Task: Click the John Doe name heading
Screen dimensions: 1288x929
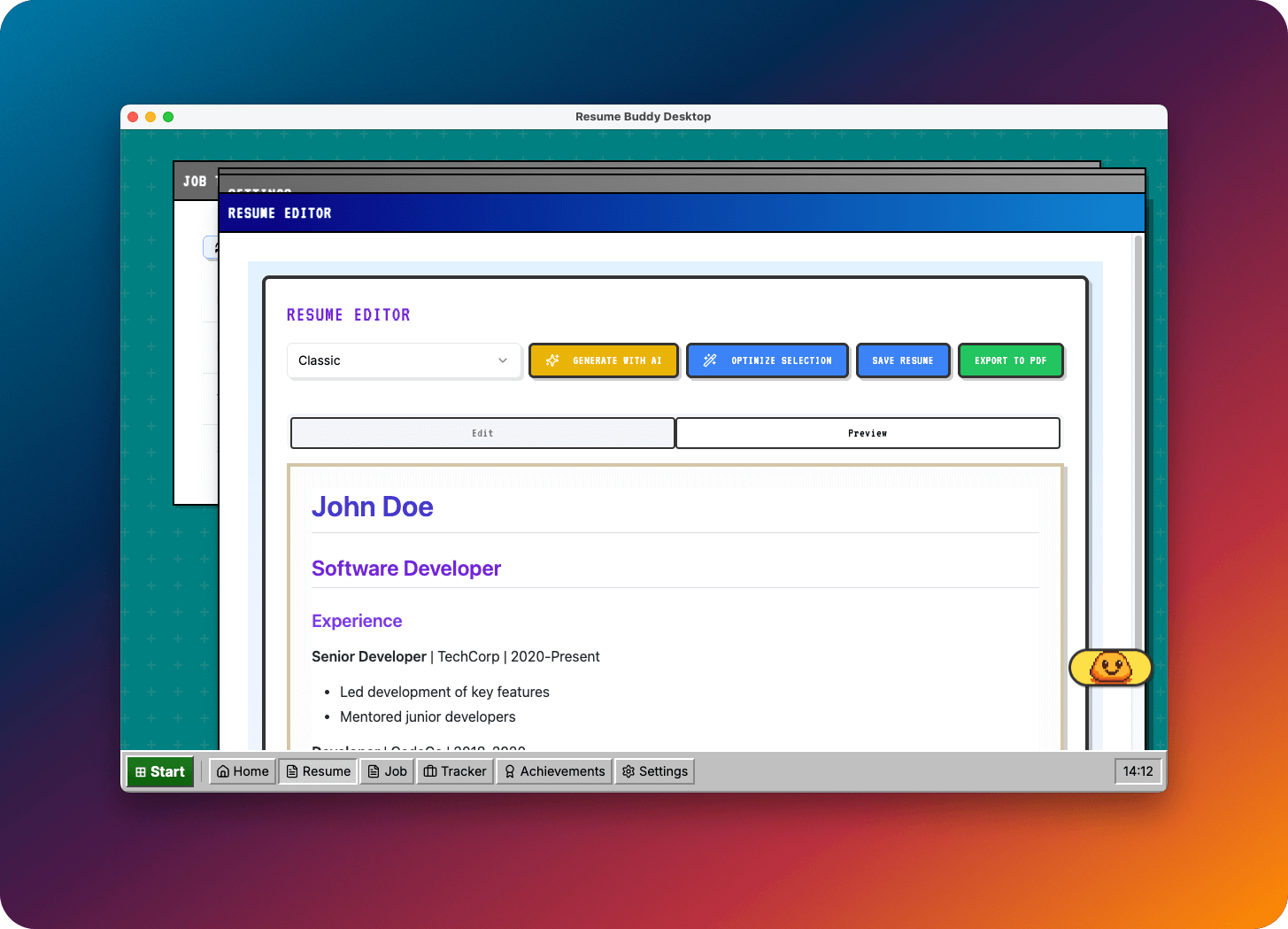Action: point(373,507)
